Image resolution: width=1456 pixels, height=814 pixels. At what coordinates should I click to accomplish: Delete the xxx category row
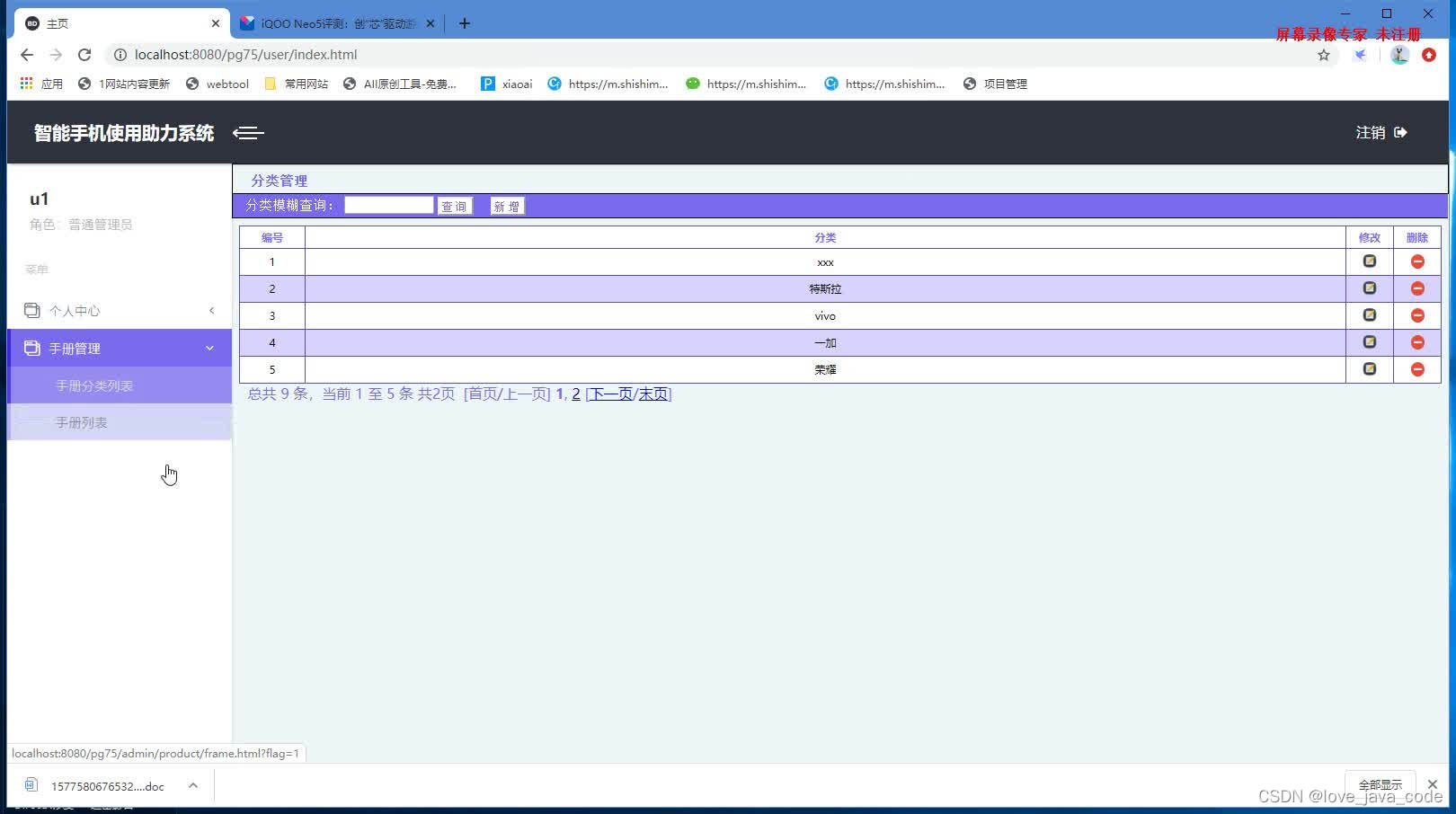[x=1417, y=261]
